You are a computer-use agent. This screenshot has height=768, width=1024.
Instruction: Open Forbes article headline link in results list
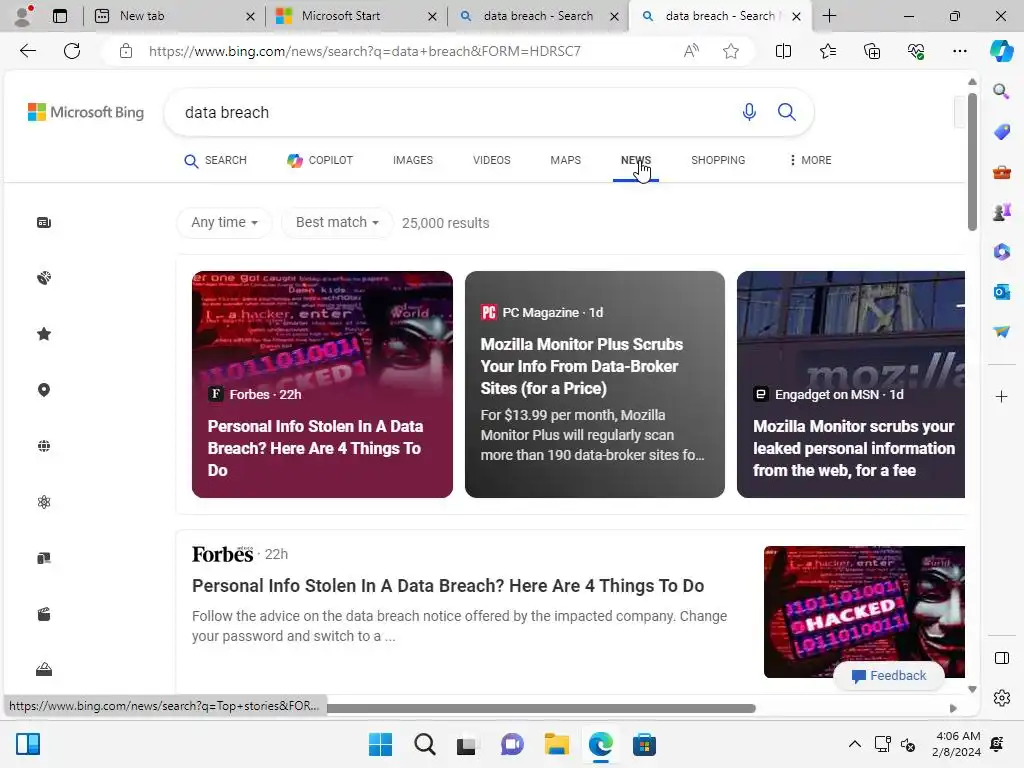[x=448, y=586]
